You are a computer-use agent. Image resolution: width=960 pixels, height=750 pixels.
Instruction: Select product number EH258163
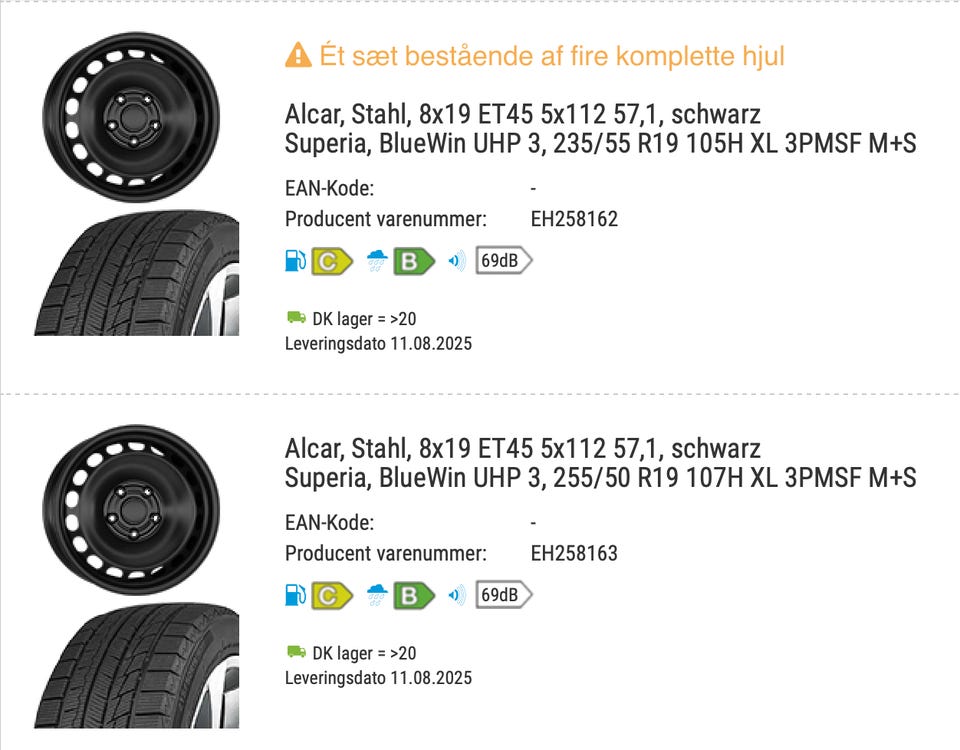[574, 553]
